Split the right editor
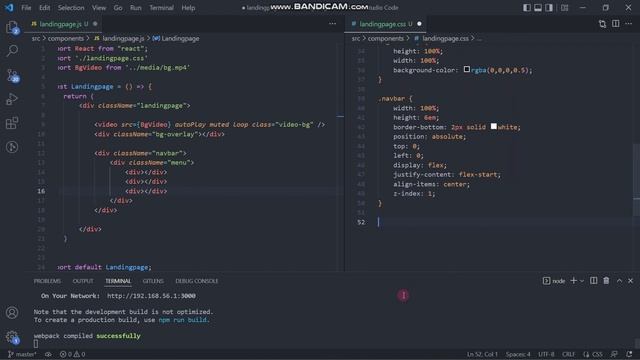 616,24
